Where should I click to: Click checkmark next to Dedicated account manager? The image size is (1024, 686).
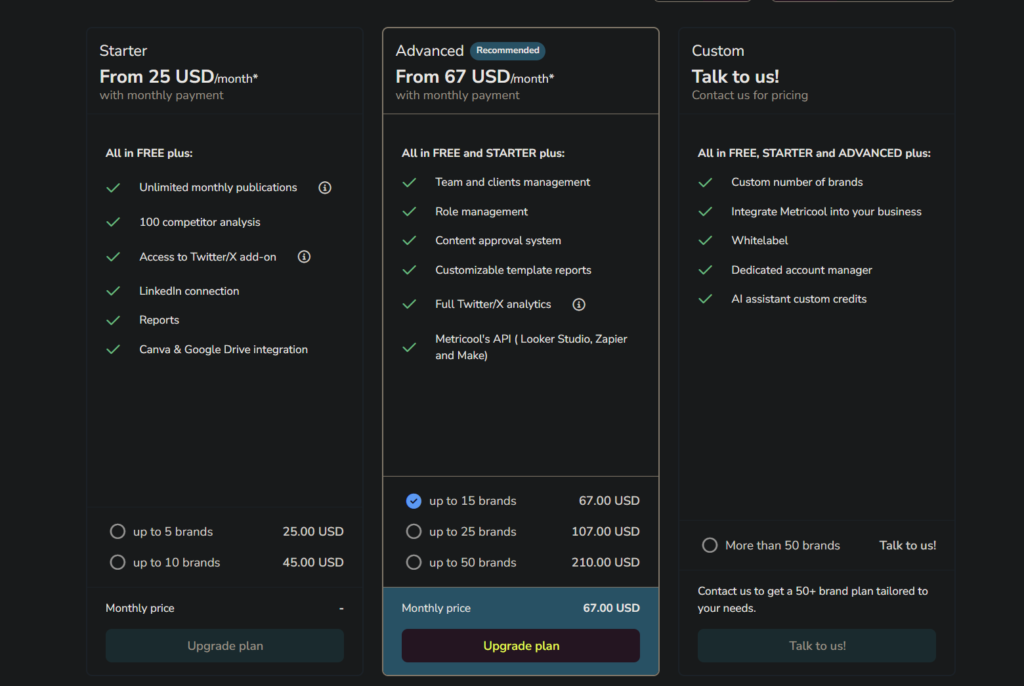pyautogui.click(x=706, y=270)
